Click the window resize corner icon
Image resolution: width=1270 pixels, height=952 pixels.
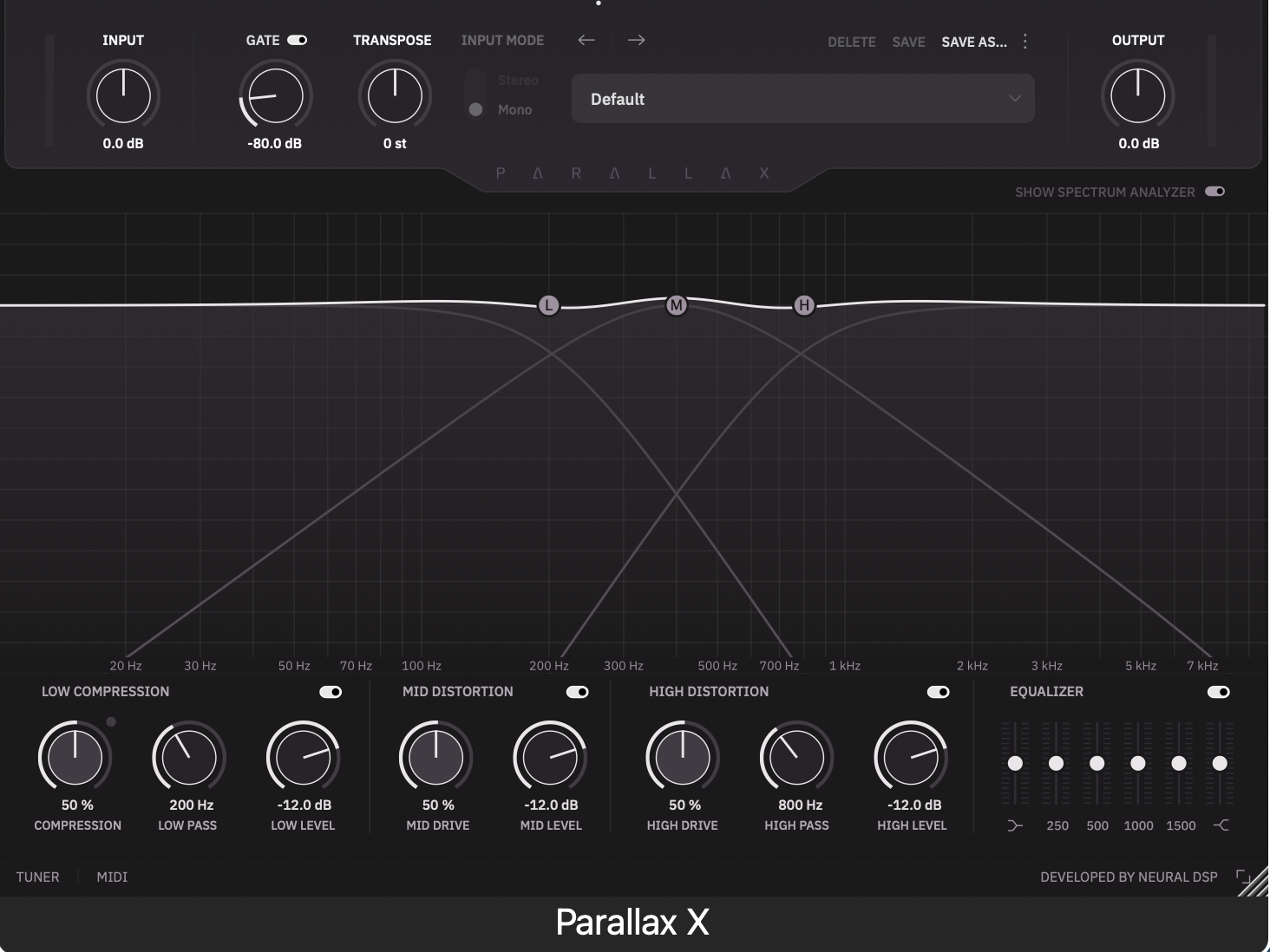pos(1243,877)
